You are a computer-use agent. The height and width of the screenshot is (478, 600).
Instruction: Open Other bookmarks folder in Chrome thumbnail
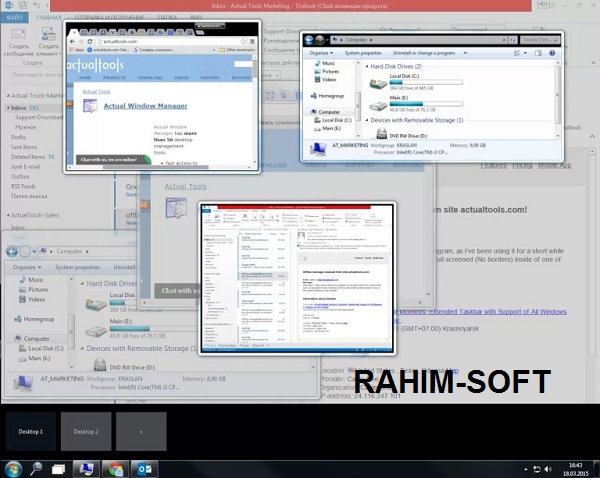tap(237, 50)
